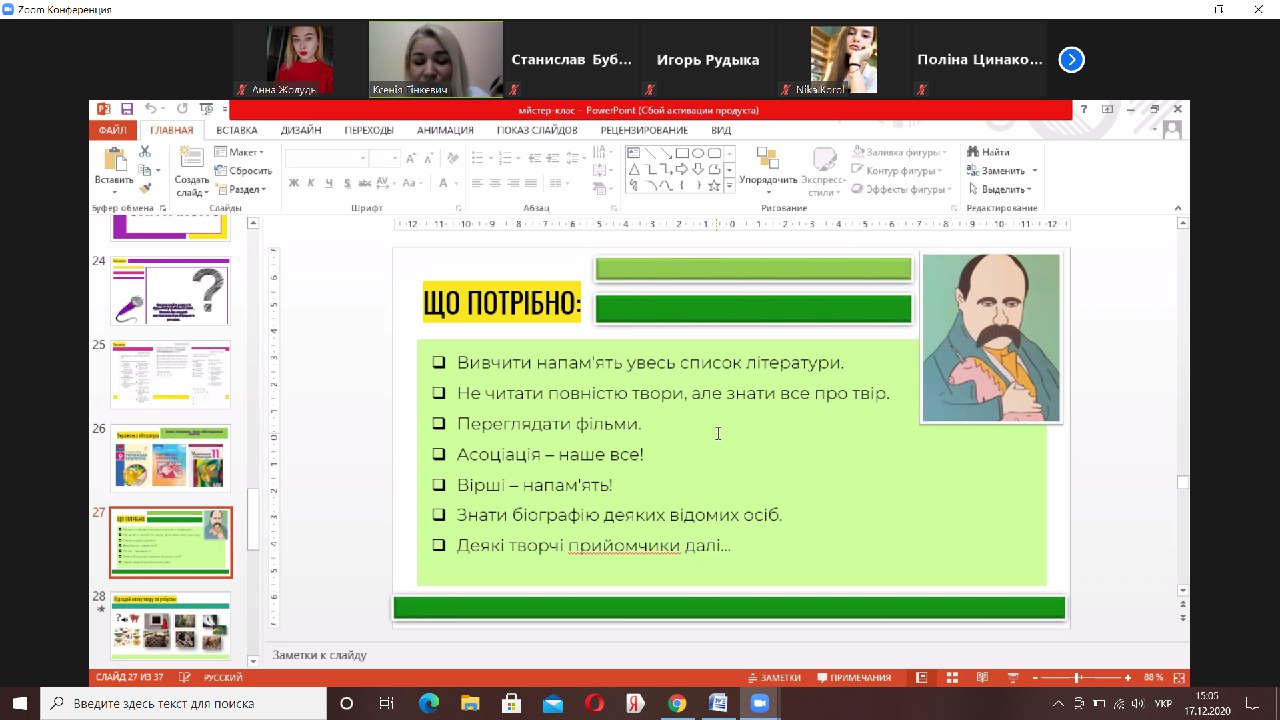The height and width of the screenshot is (720, 1280).
Task: Open the Макет layout dropdown
Action: point(240,152)
